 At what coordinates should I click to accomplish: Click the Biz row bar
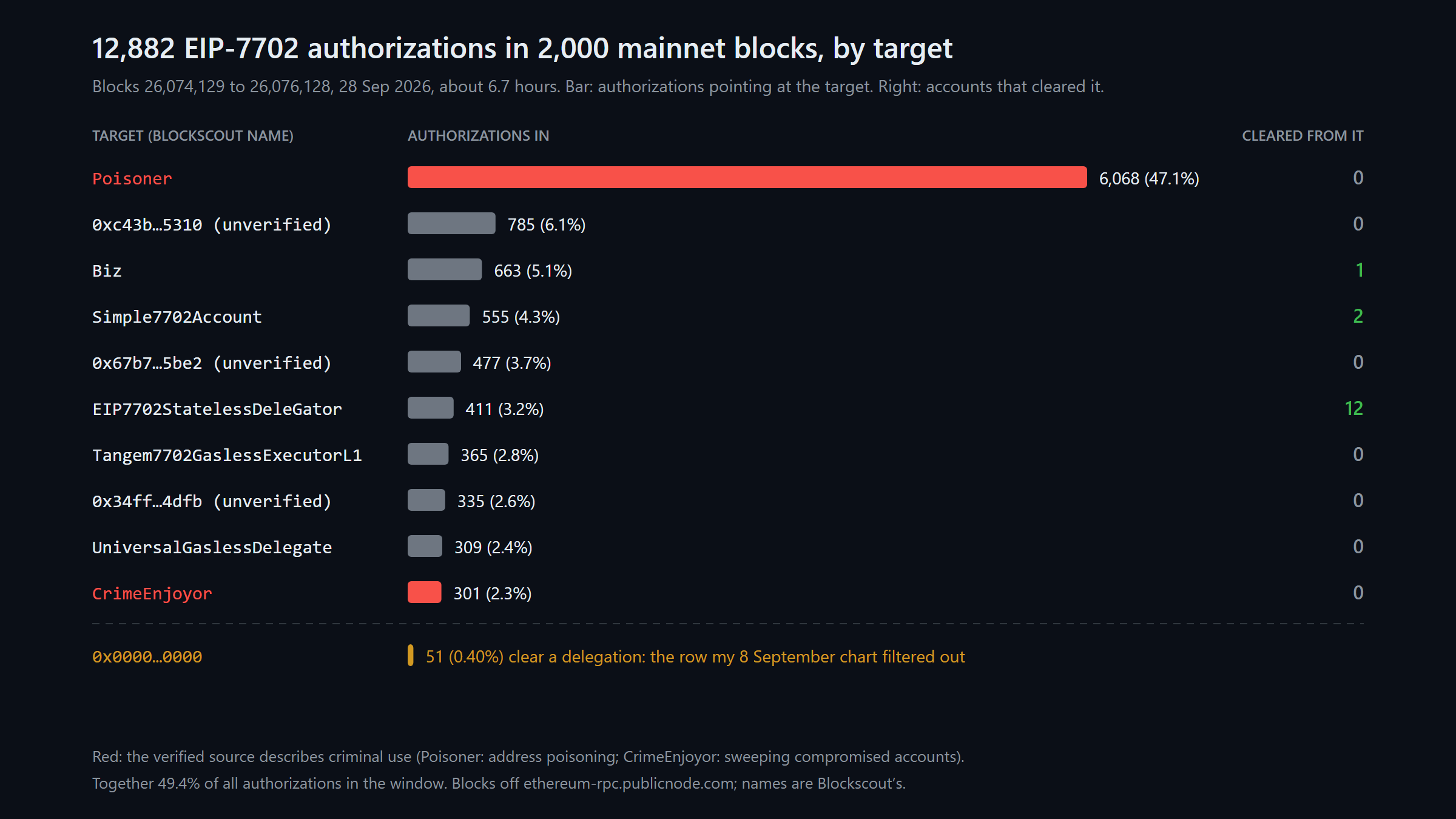coord(445,269)
